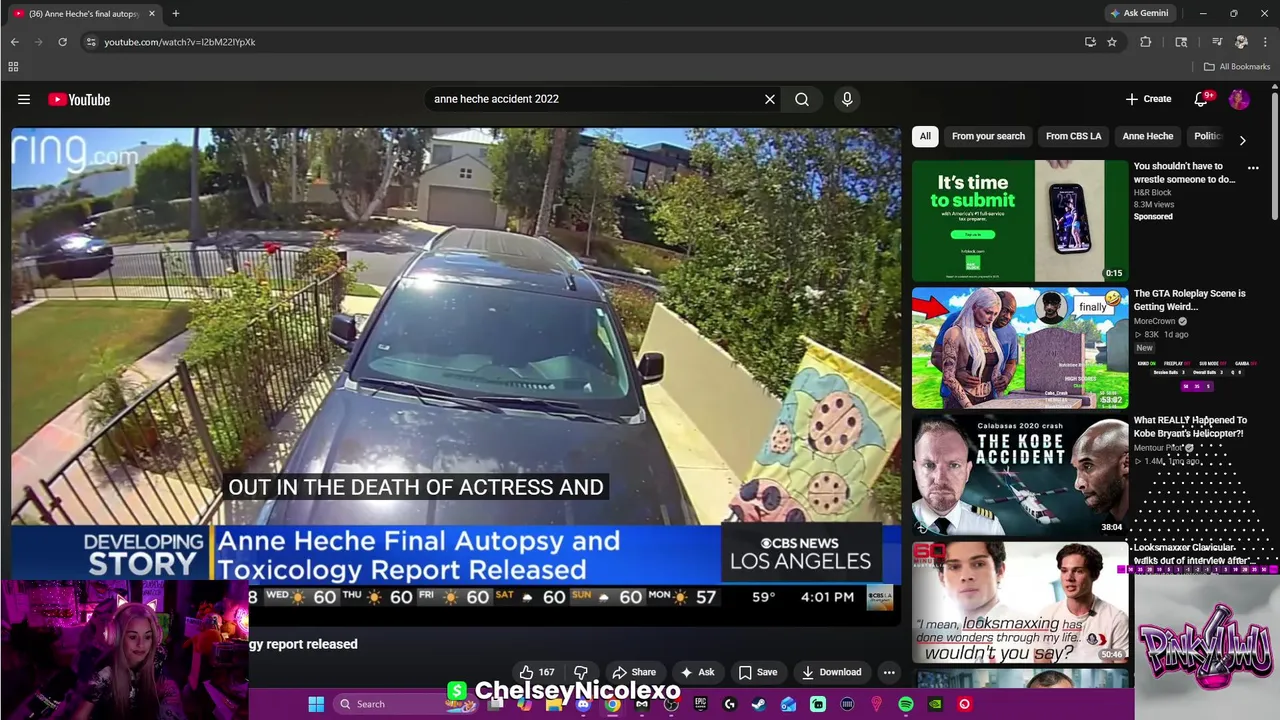1280x720 pixels.
Task: Share this video
Action: [x=634, y=672]
